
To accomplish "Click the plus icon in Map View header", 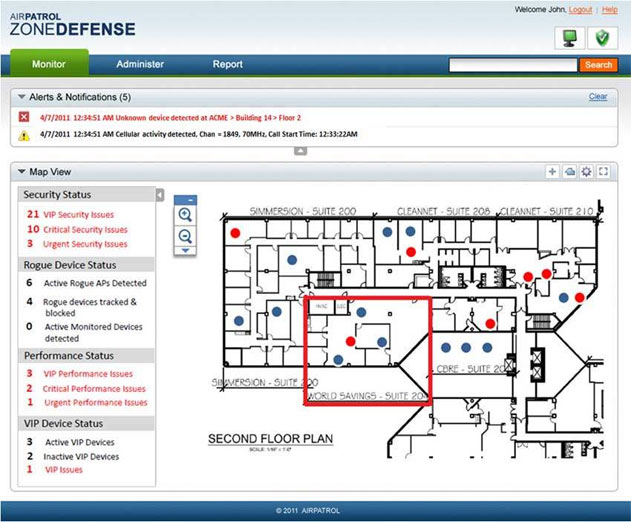I will pos(552,172).
